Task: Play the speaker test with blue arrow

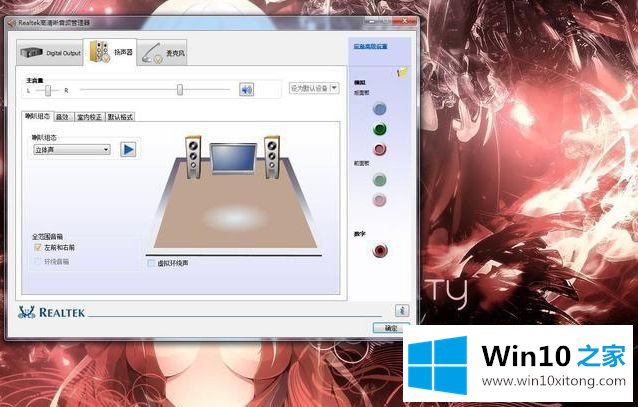Action: (128, 149)
